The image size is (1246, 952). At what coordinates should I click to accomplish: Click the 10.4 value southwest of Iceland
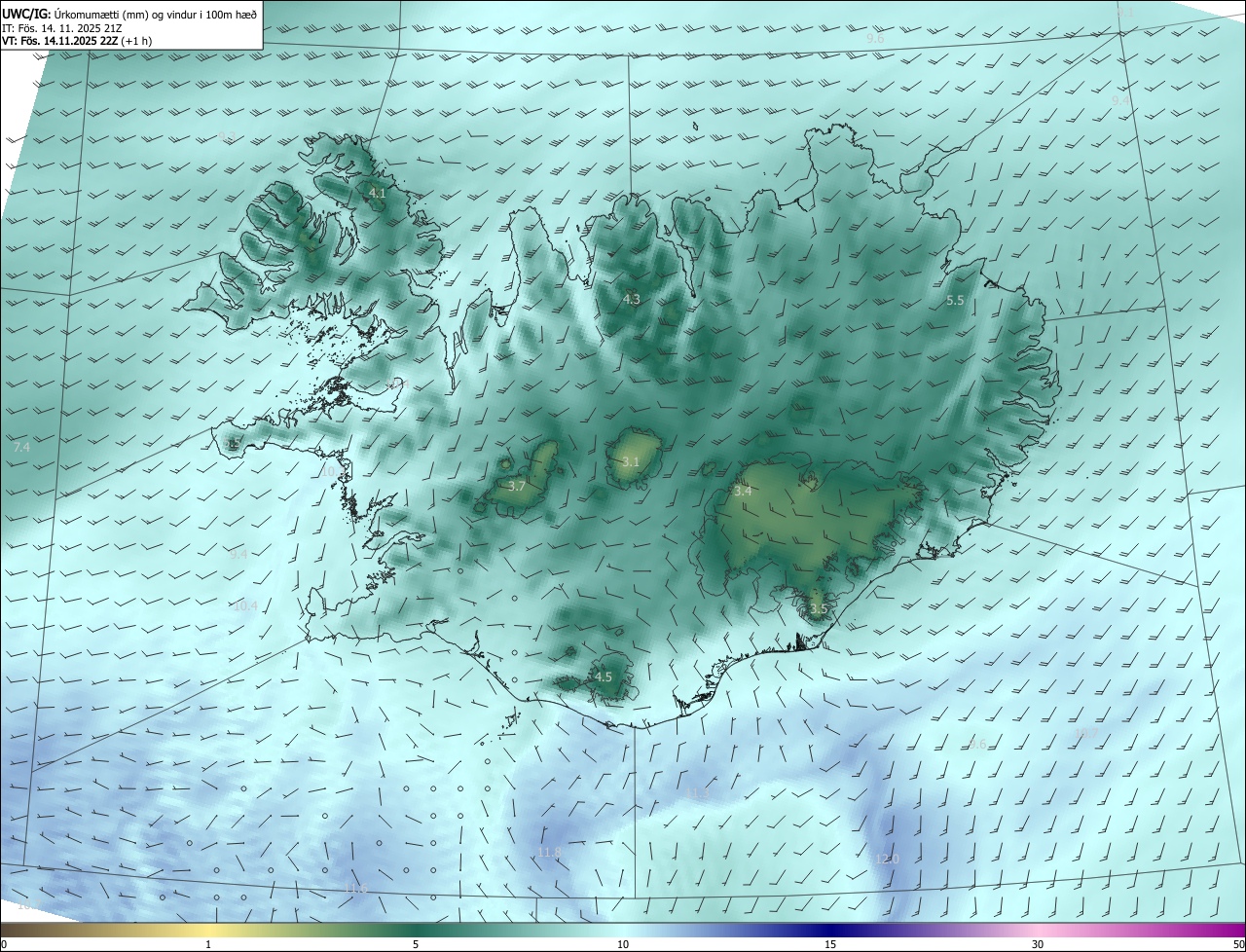click(245, 605)
